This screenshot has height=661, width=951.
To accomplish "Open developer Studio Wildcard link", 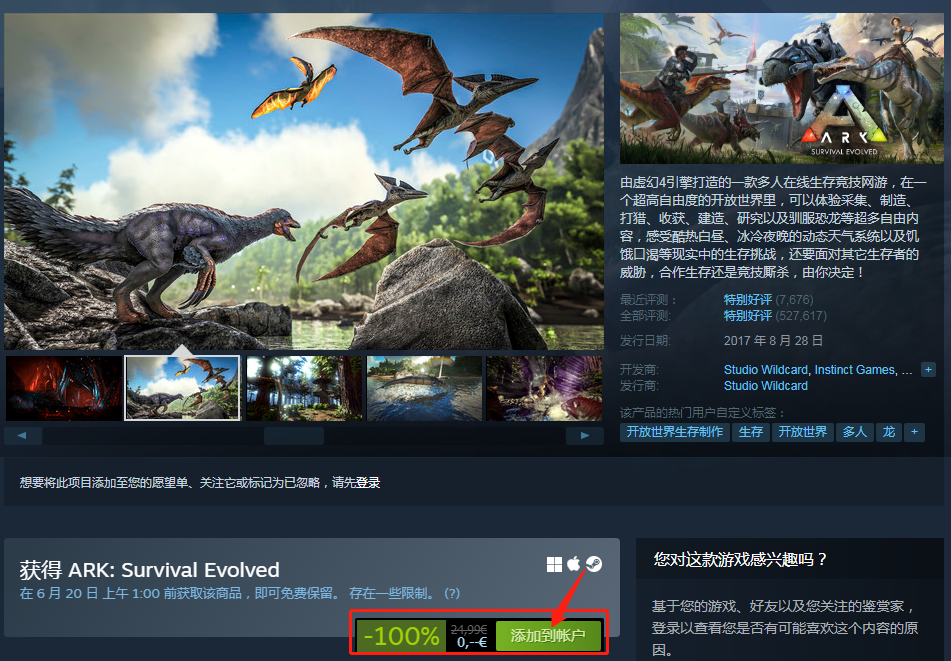I will 765,369.
